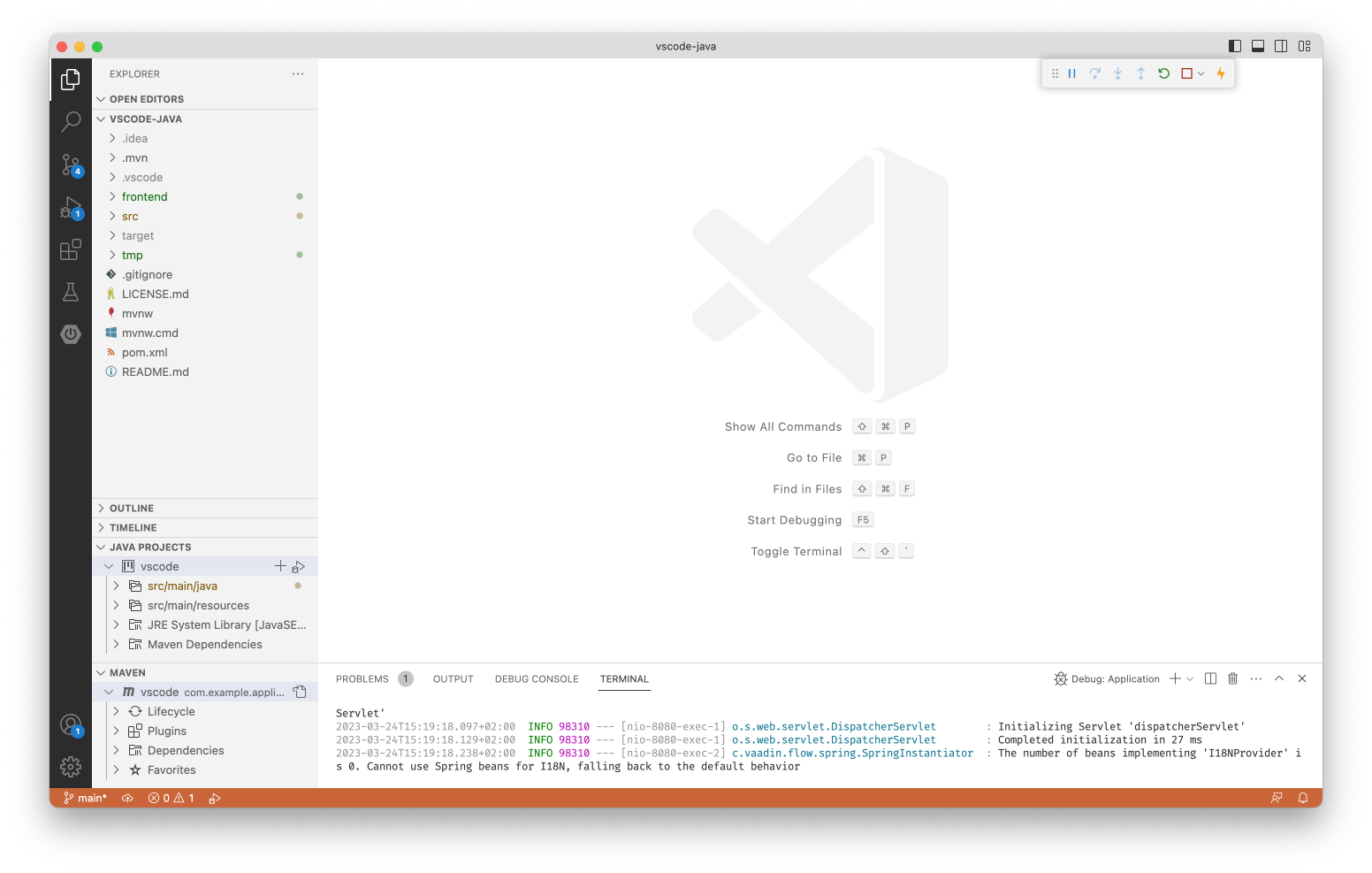1372x873 pixels.
Task: Click the plus icon on vscode project
Action: [280, 566]
